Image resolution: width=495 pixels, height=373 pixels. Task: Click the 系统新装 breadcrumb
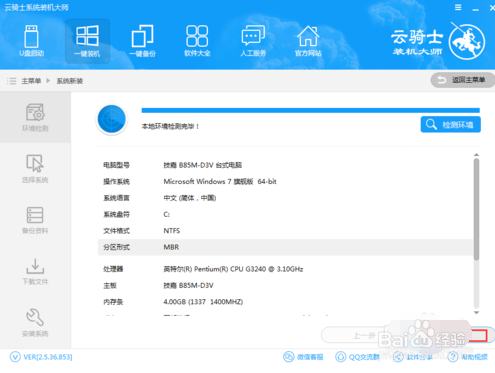click(70, 81)
